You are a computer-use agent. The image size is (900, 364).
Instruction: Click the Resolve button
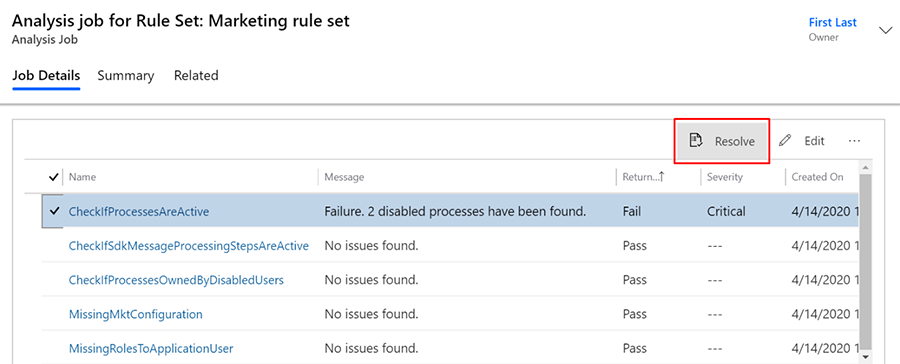click(x=721, y=141)
